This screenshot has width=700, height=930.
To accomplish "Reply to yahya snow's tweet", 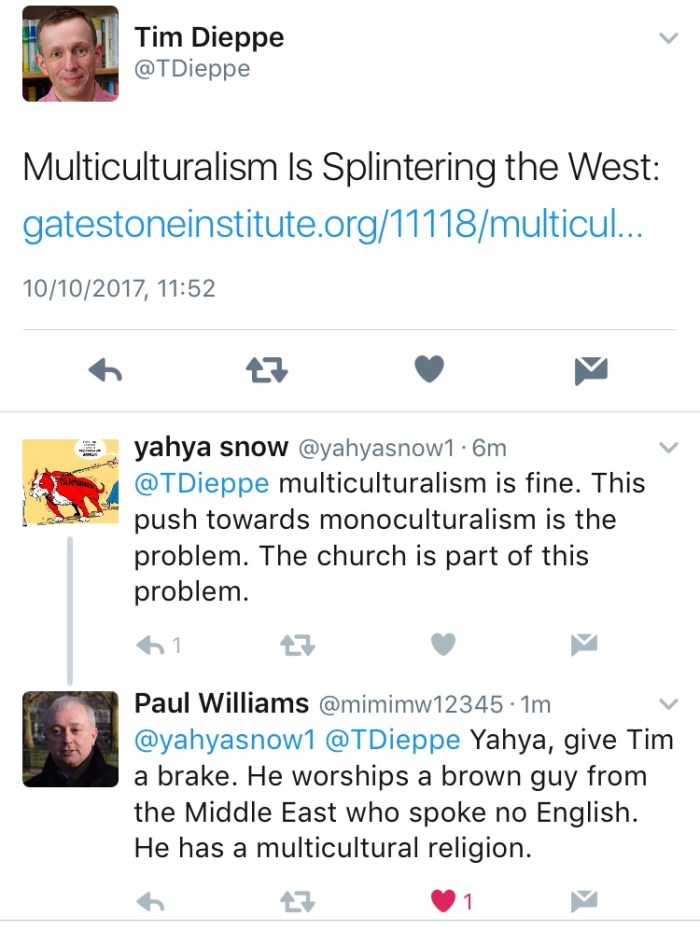I will click(x=150, y=646).
